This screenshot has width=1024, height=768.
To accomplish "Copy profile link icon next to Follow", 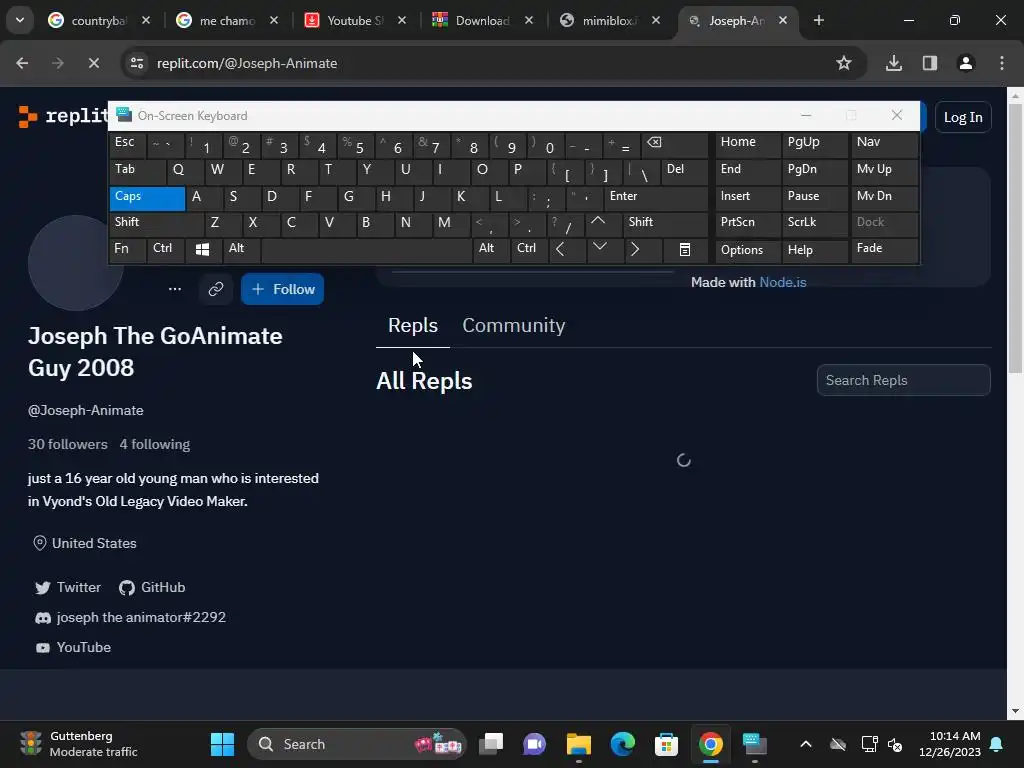I will click(216, 289).
